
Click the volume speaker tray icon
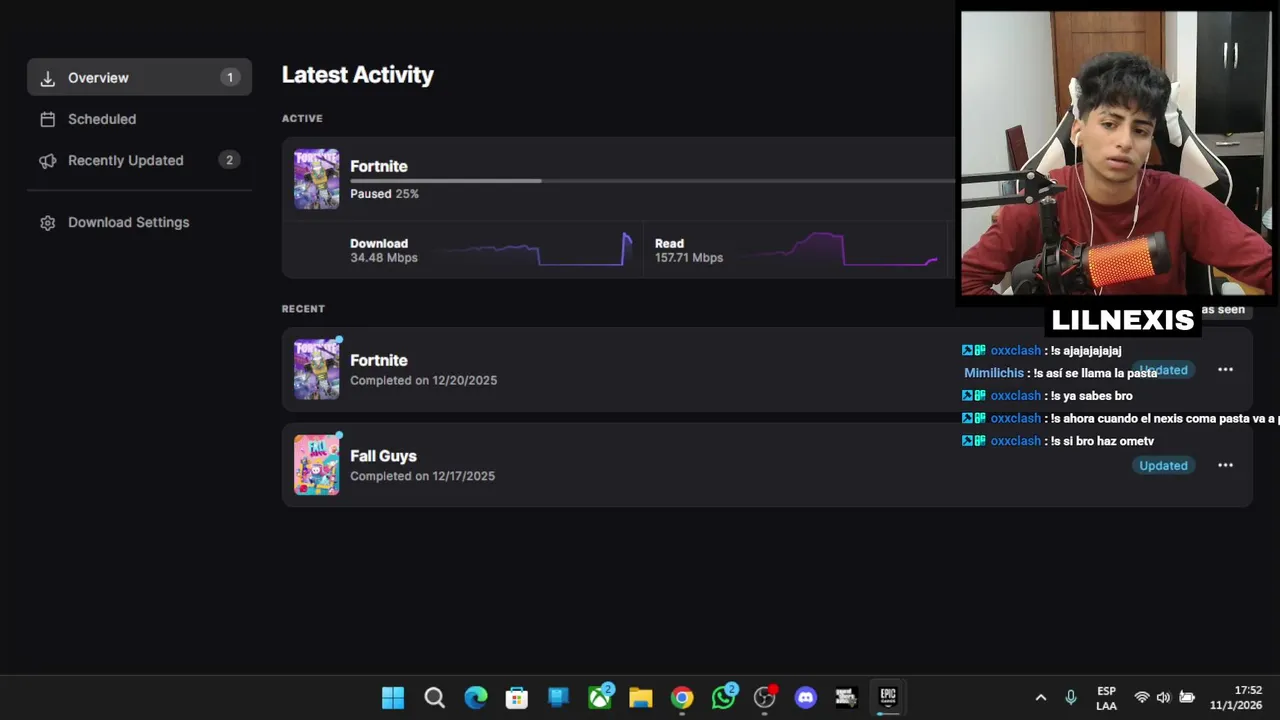[1164, 697]
